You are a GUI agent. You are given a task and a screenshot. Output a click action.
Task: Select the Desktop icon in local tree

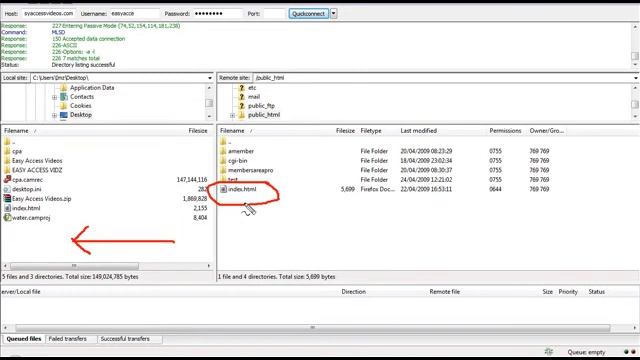[x=64, y=115]
